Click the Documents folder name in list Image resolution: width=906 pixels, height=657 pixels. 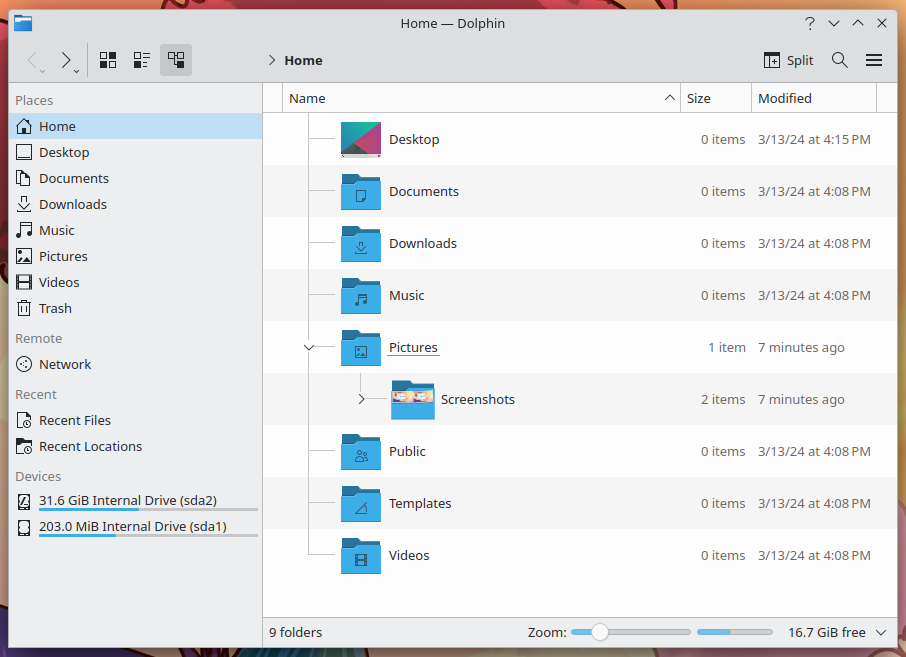point(424,191)
